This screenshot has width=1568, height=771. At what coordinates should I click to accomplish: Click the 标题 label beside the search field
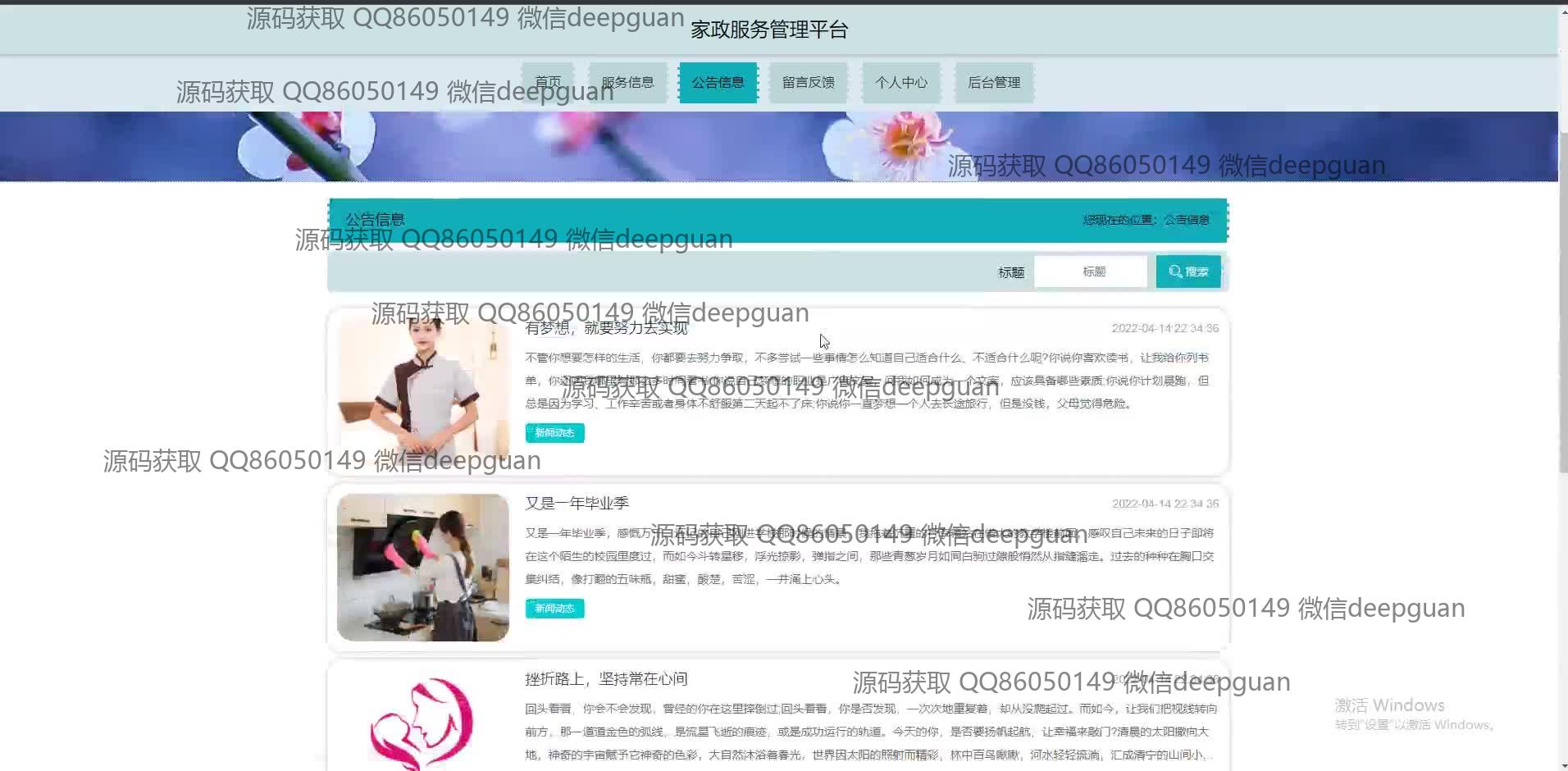1011,272
